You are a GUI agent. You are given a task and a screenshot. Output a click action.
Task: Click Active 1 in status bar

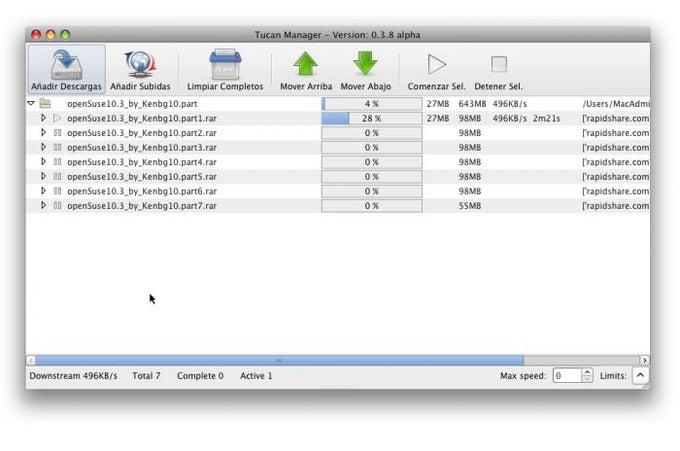click(256, 376)
